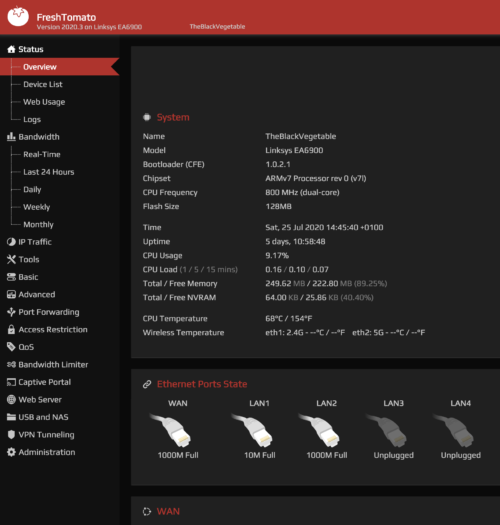Open the Web Server menu
Image resolution: width=500 pixels, height=525 pixels.
coord(40,399)
